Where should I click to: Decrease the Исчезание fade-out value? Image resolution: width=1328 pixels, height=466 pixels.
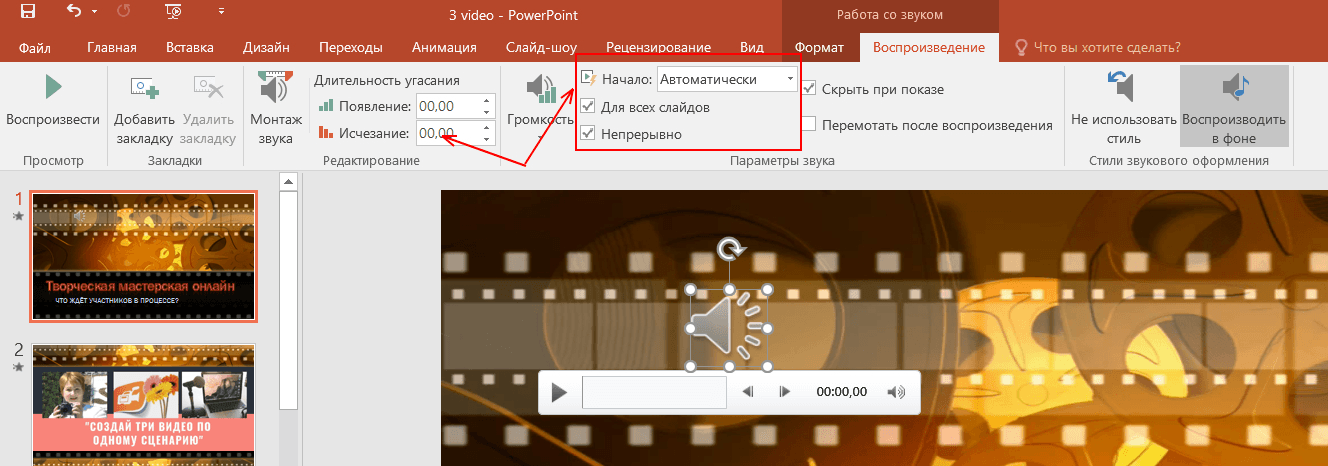coord(487,139)
